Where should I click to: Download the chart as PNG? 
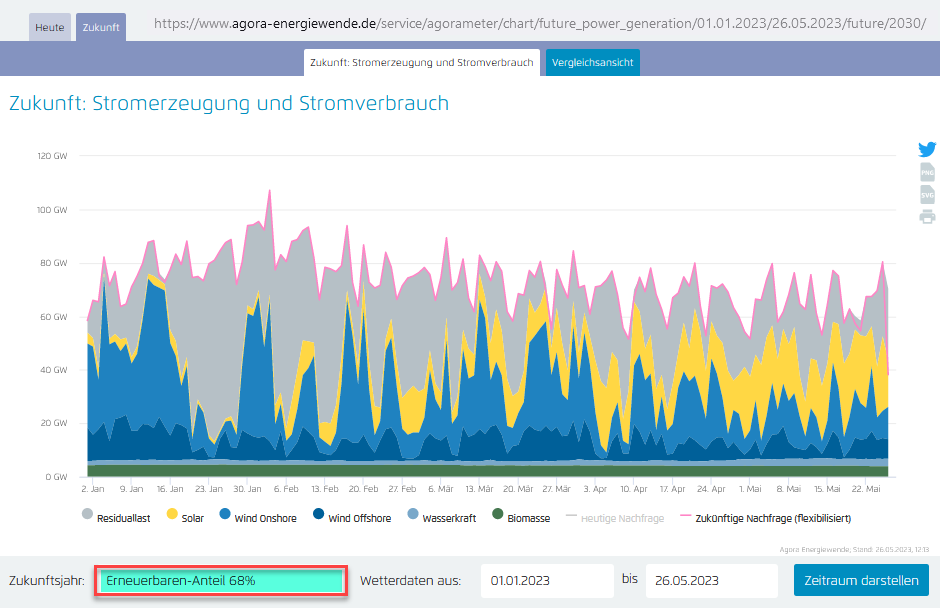pos(927,173)
